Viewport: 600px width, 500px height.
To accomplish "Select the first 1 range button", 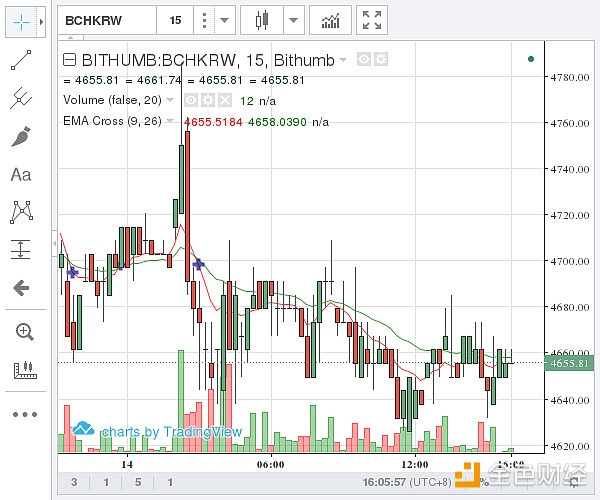I will [x=106, y=482].
